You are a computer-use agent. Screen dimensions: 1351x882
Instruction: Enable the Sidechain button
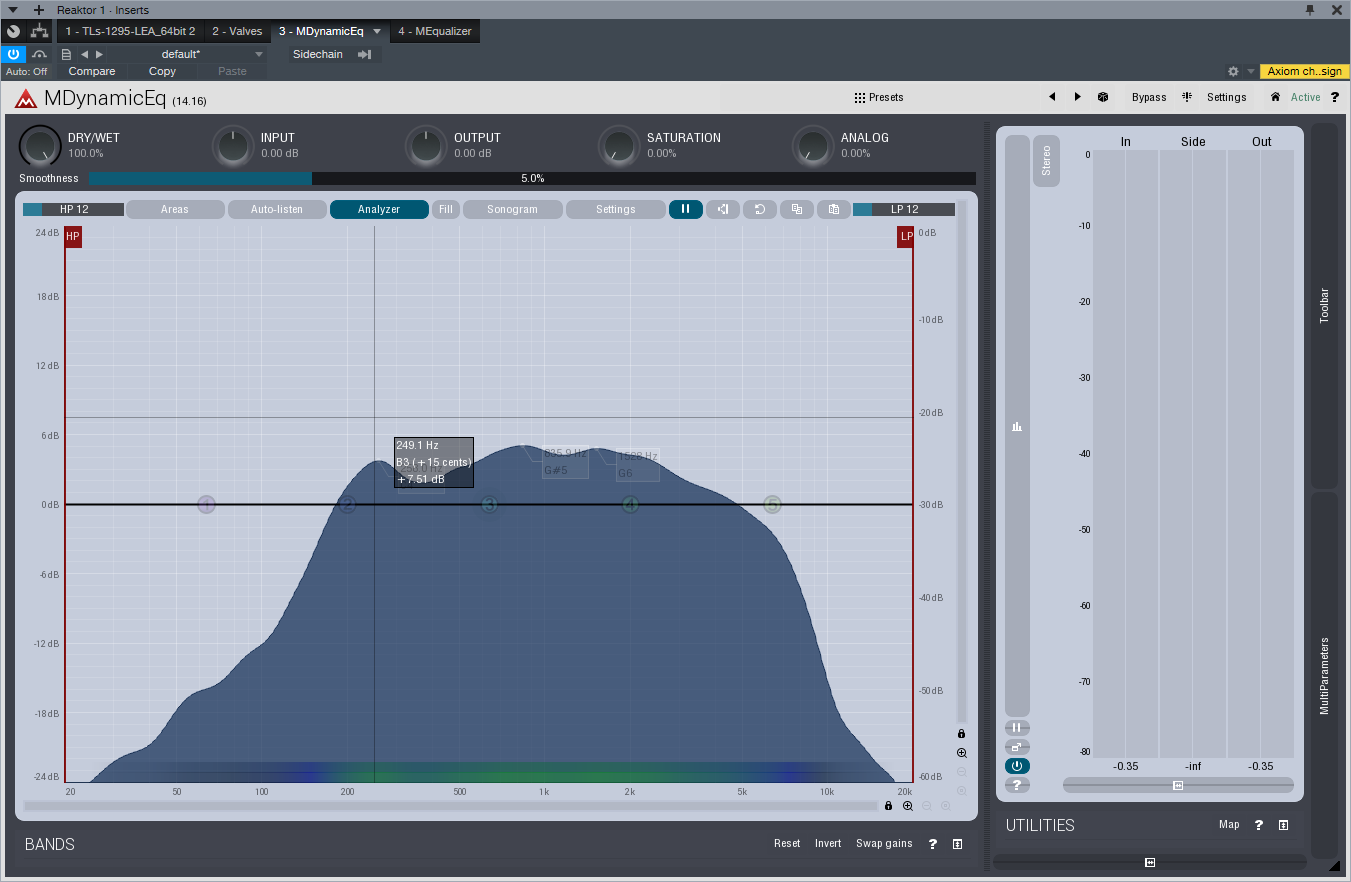click(x=317, y=54)
